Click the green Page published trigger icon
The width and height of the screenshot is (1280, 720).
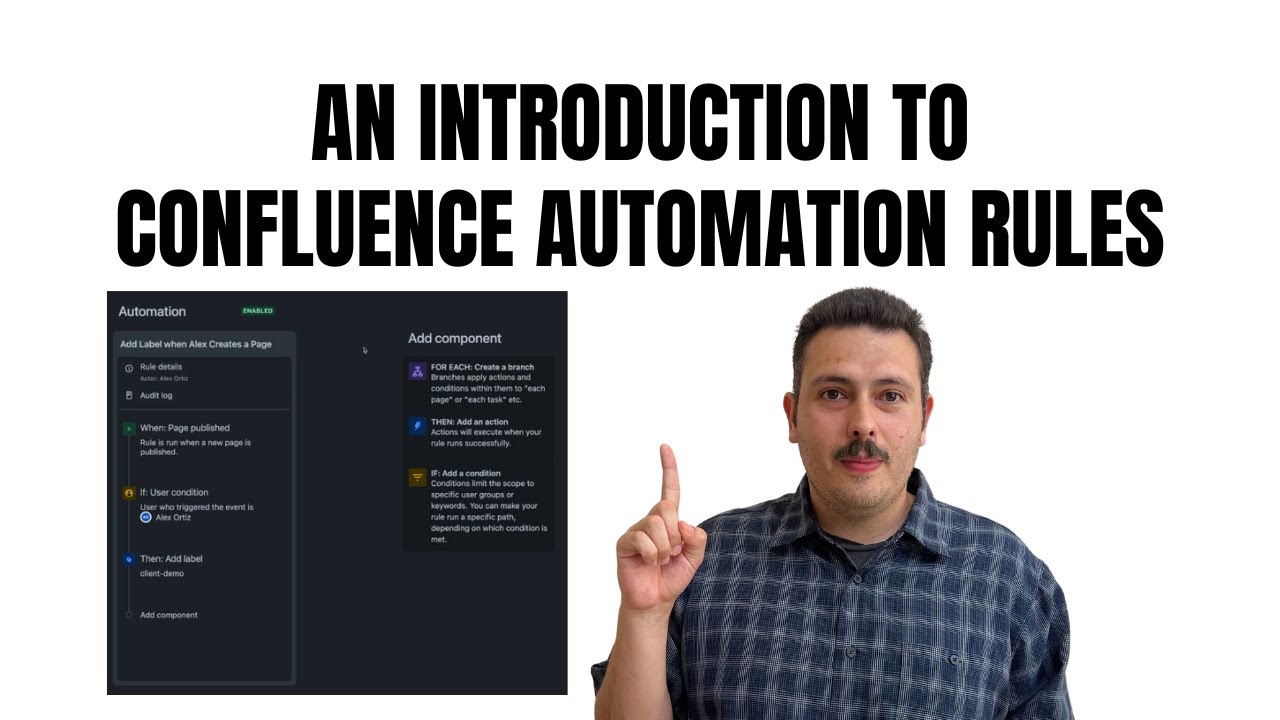129,428
